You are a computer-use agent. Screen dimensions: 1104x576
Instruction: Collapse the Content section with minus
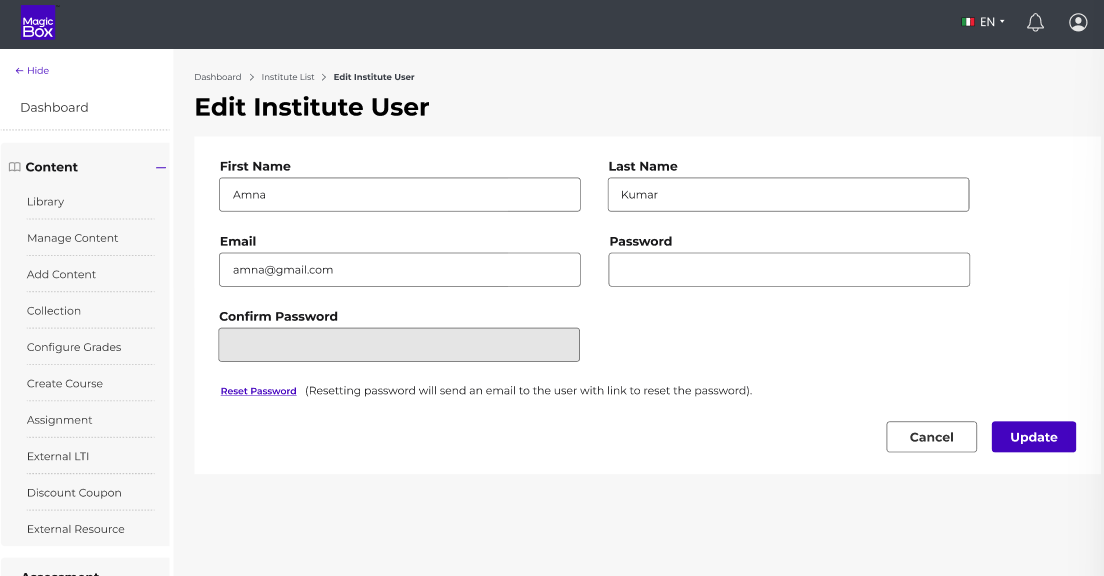click(x=161, y=168)
